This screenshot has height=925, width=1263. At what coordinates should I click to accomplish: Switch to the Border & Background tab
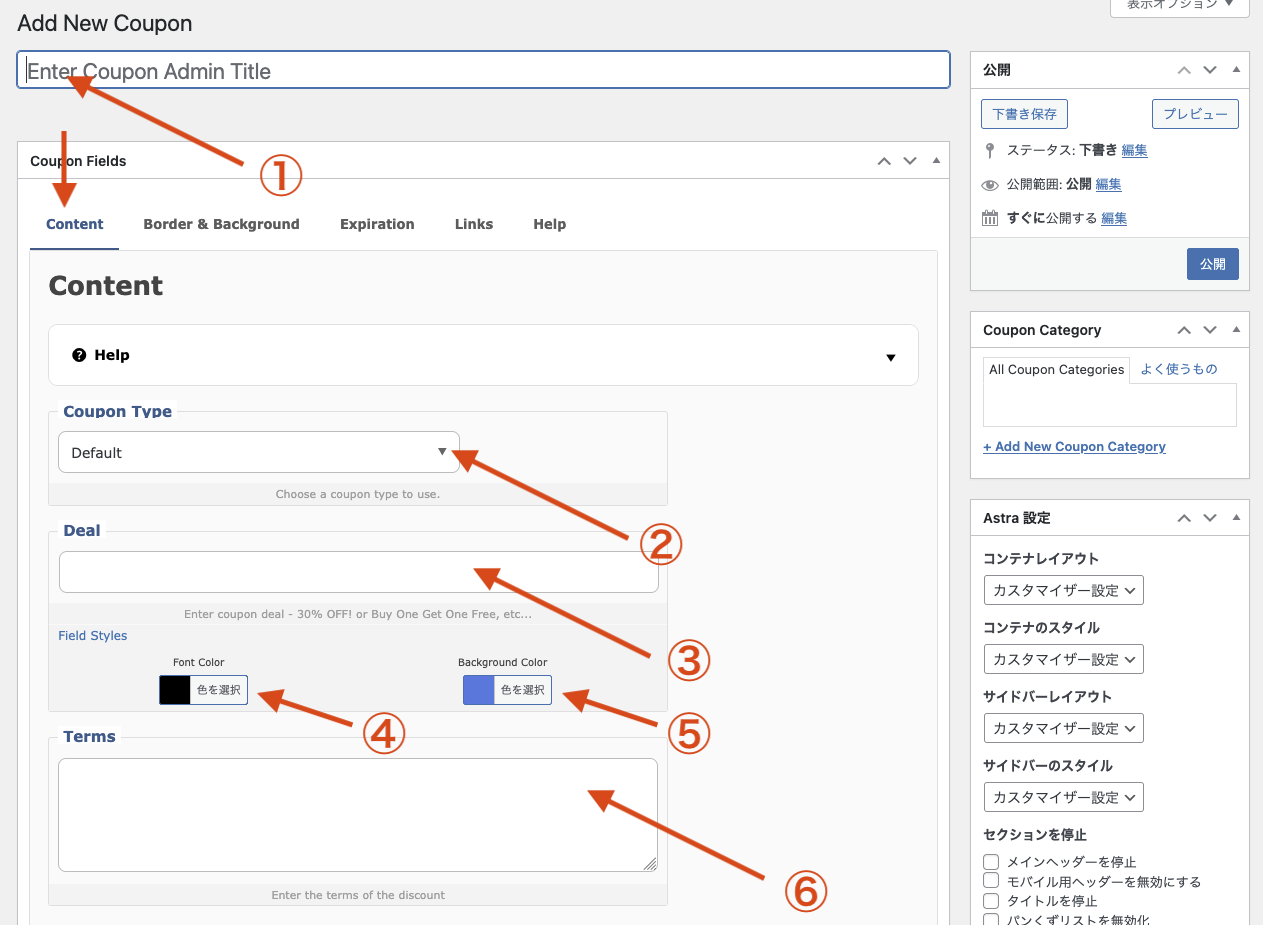click(221, 224)
